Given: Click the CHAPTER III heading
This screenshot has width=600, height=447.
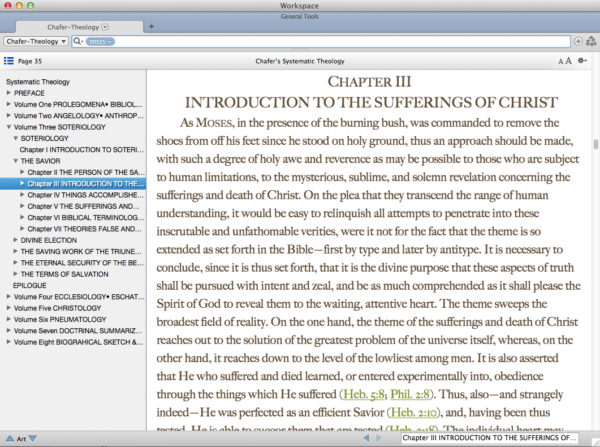Looking at the screenshot, I should pos(369,82).
